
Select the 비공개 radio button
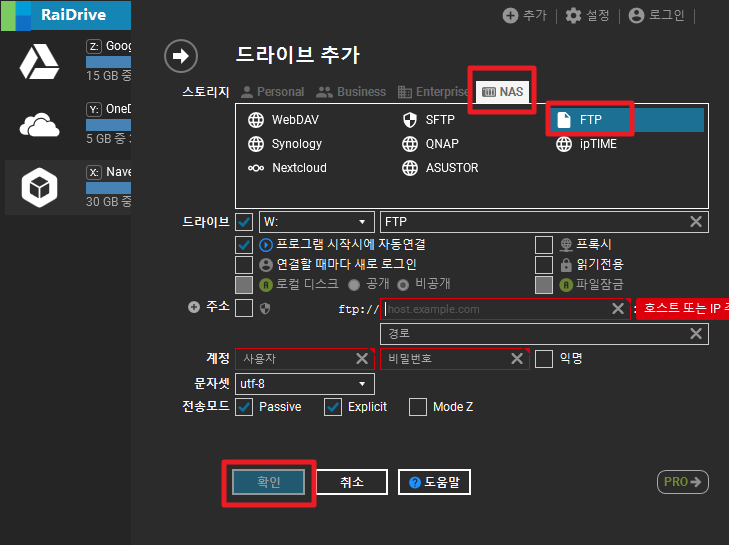[403, 285]
